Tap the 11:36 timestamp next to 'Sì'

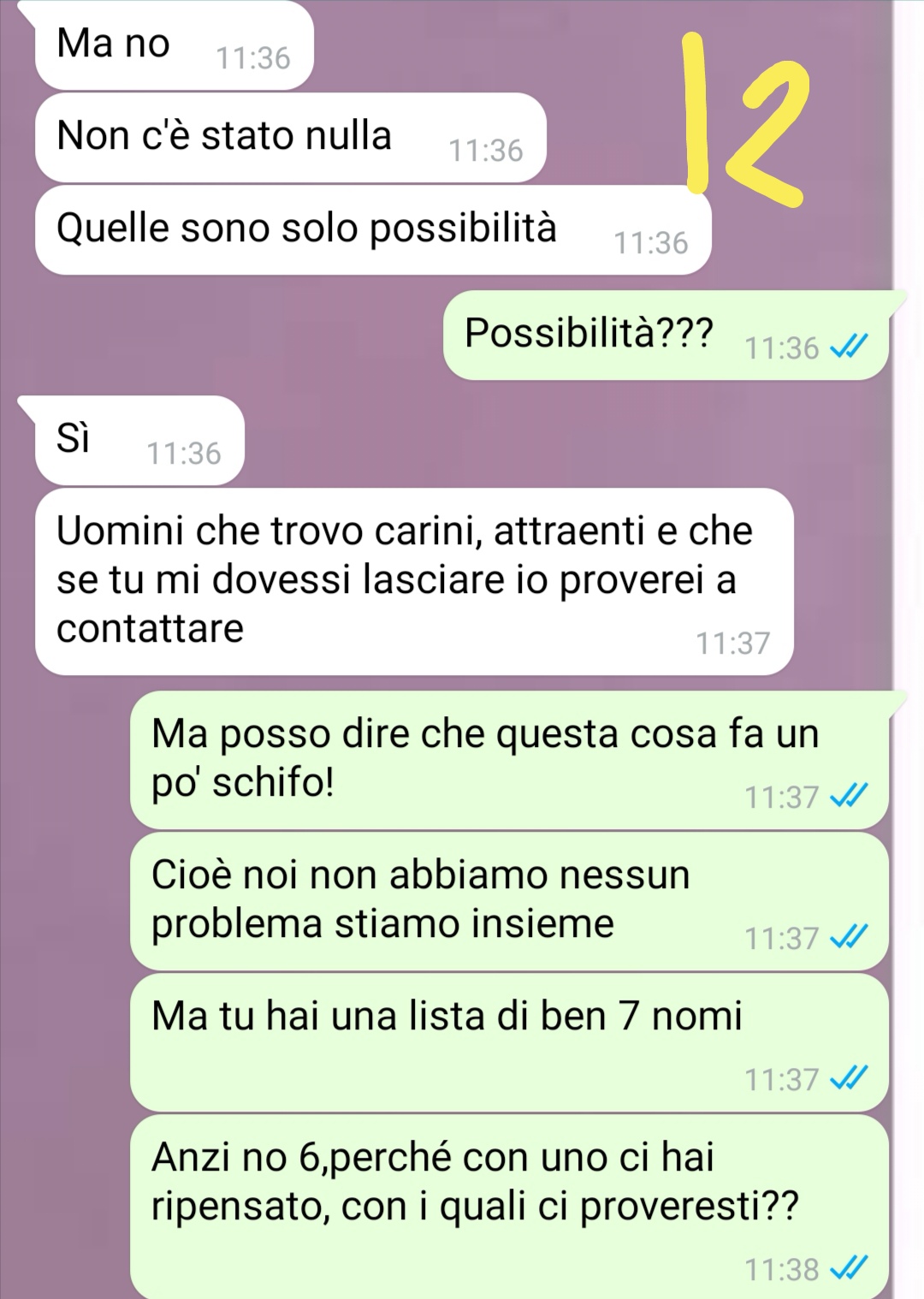(184, 453)
